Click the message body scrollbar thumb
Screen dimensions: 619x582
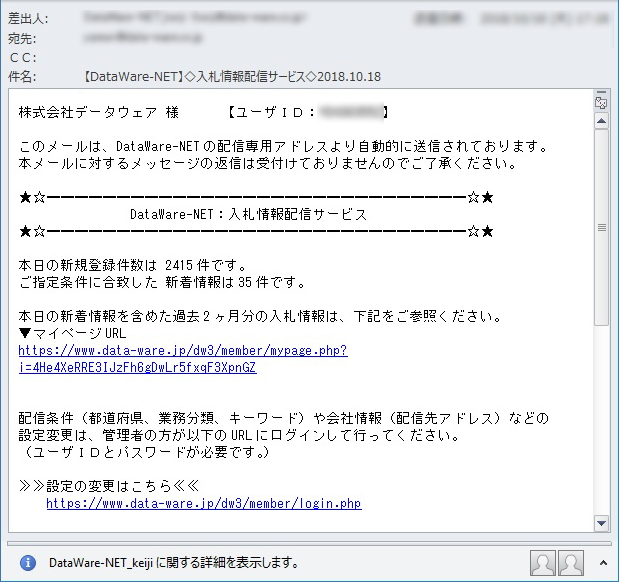(x=601, y=227)
